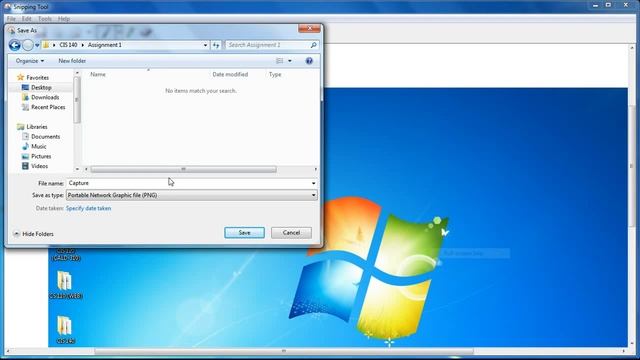
Task: Select the CIS 140 breadcrumb segment
Action: (x=68, y=45)
